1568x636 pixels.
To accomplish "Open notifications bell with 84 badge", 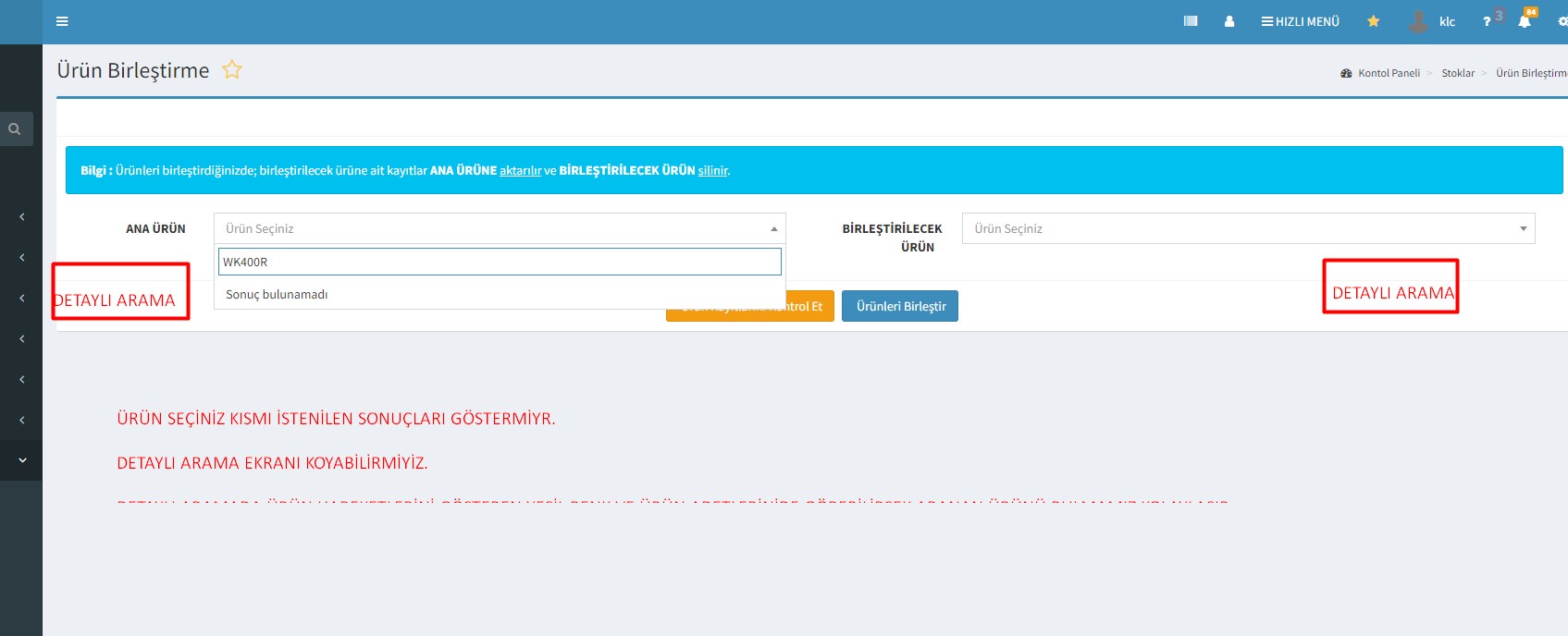I will click(1525, 21).
